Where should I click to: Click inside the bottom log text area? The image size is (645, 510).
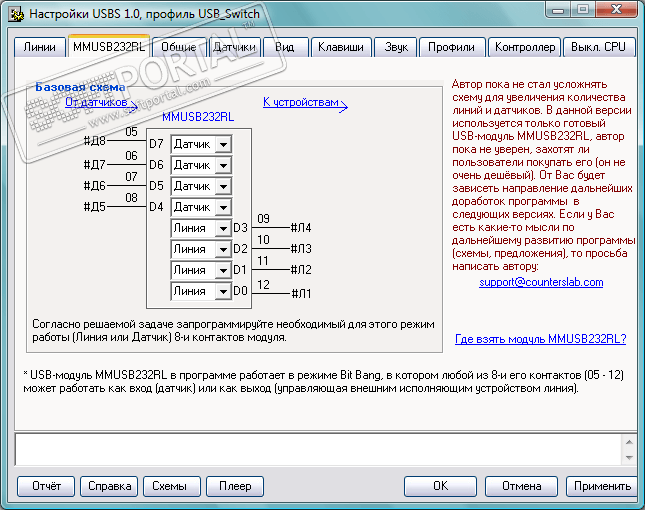[319, 450]
